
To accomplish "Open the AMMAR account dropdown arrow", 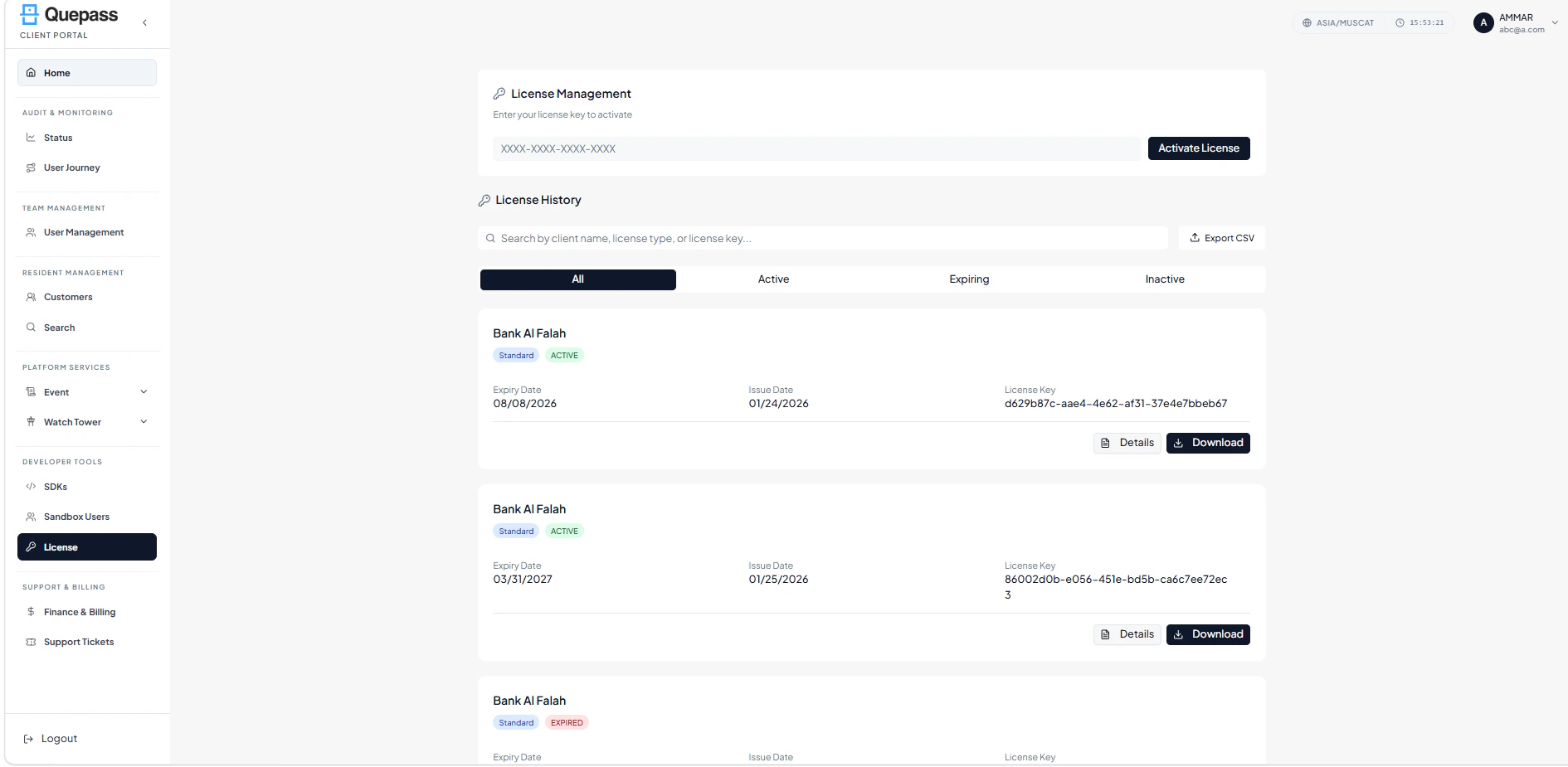I will pos(1555,23).
